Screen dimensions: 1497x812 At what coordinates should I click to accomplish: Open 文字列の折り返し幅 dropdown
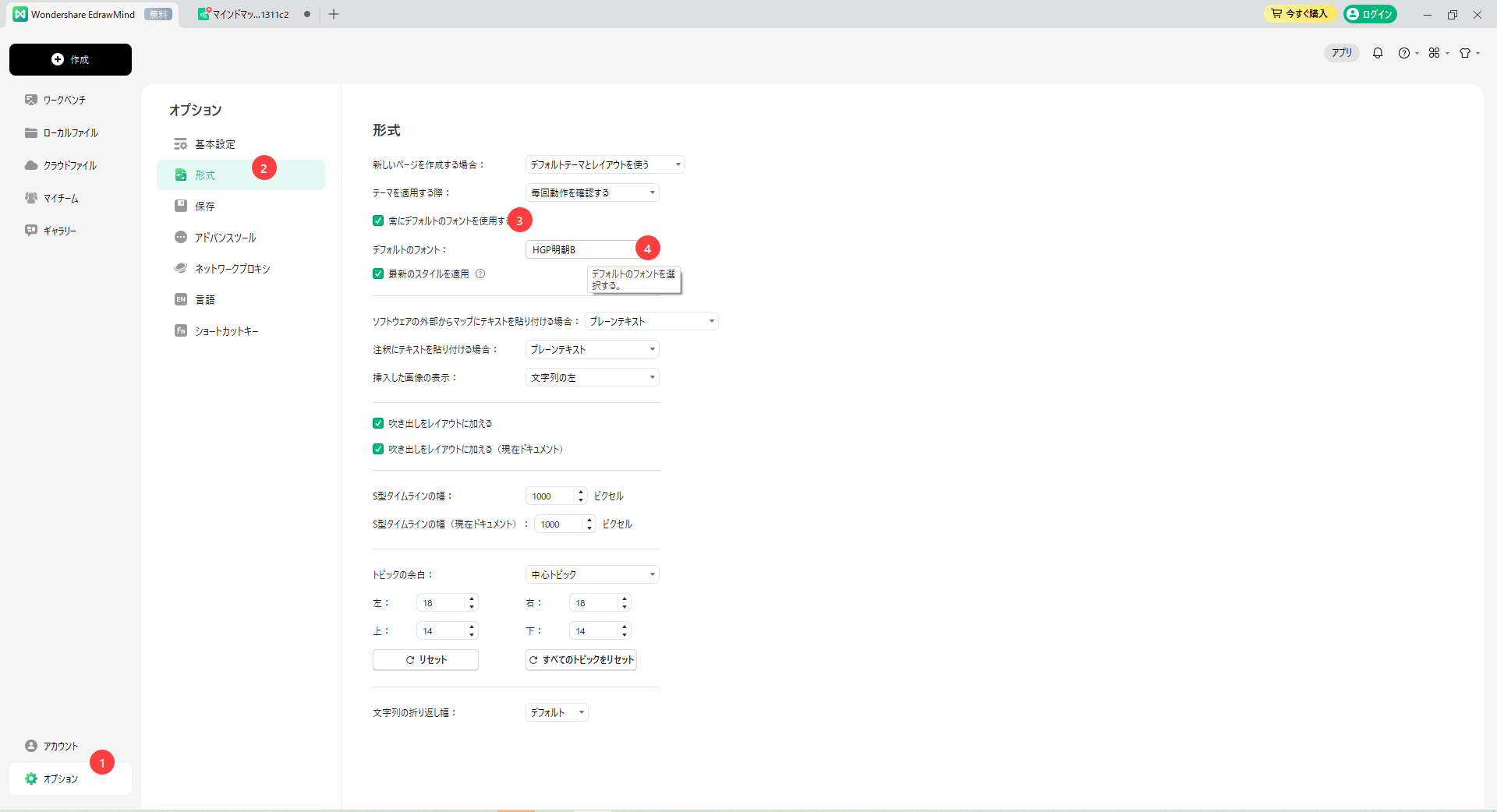(557, 712)
